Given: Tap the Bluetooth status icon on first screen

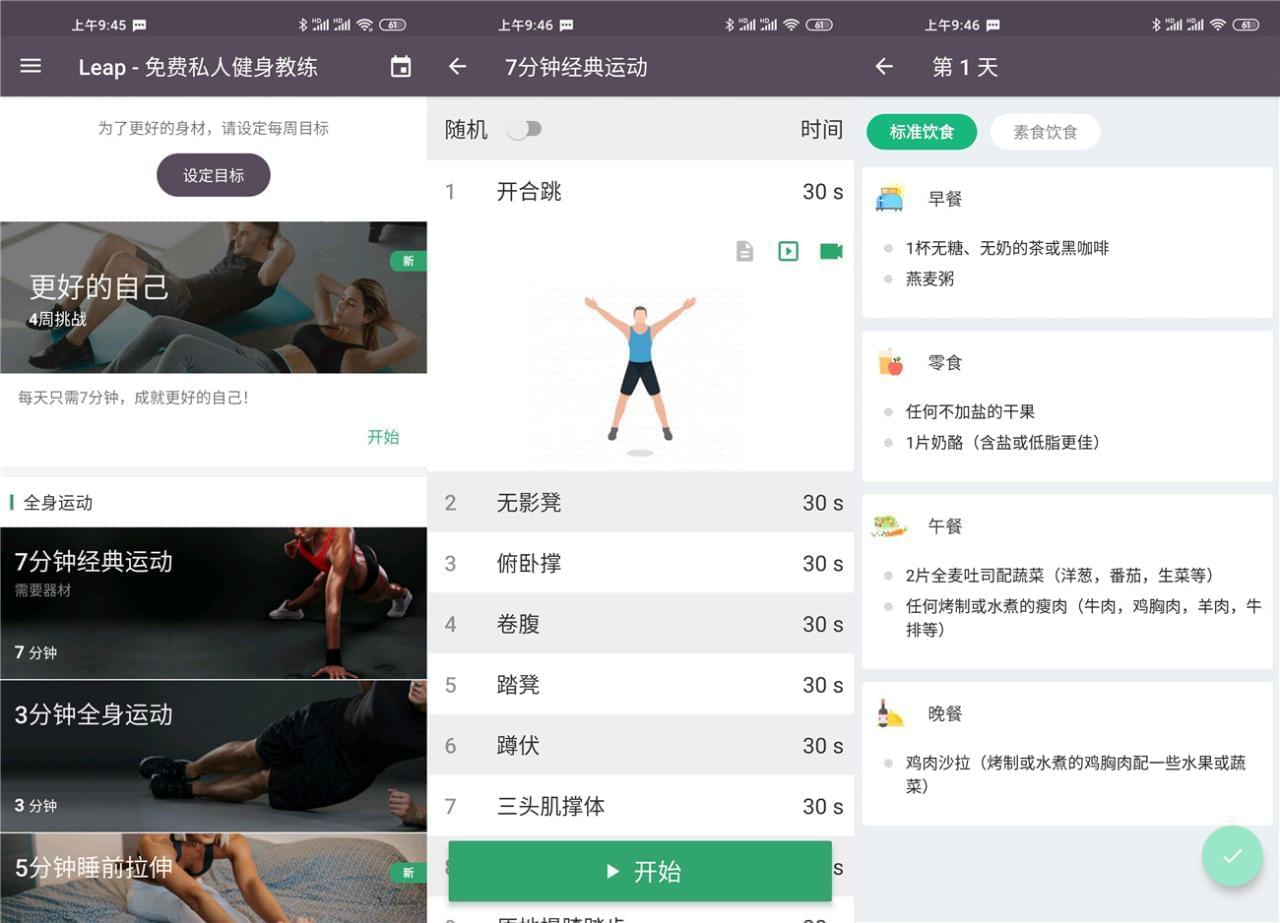Looking at the screenshot, I should coord(301,25).
